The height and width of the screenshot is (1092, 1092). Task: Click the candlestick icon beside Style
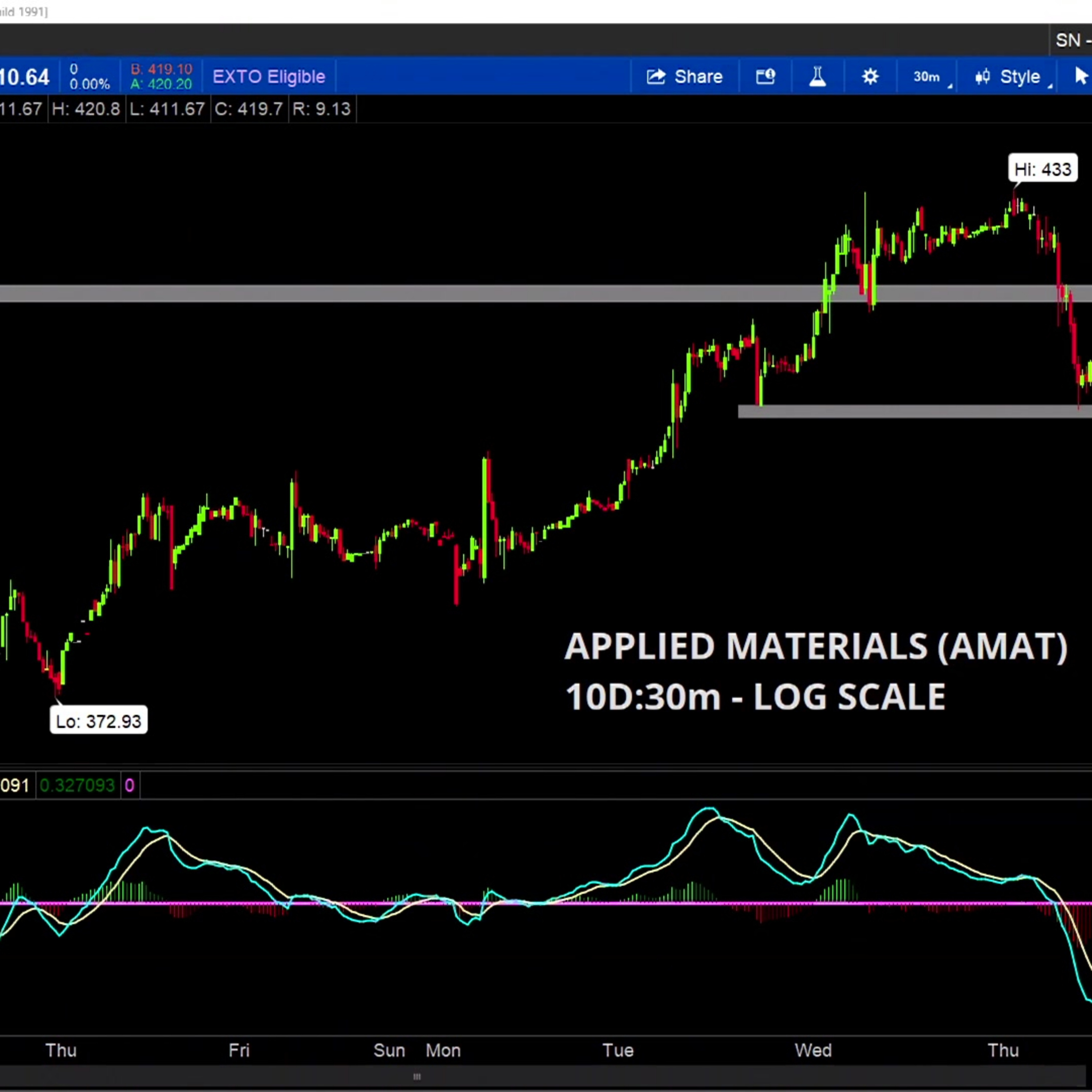point(982,76)
